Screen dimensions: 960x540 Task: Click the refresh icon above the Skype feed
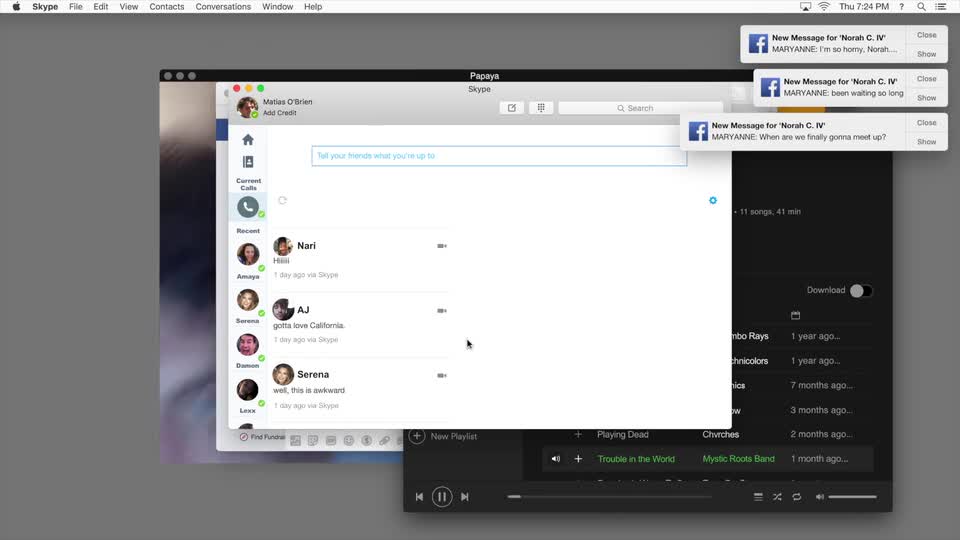[282, 200]
